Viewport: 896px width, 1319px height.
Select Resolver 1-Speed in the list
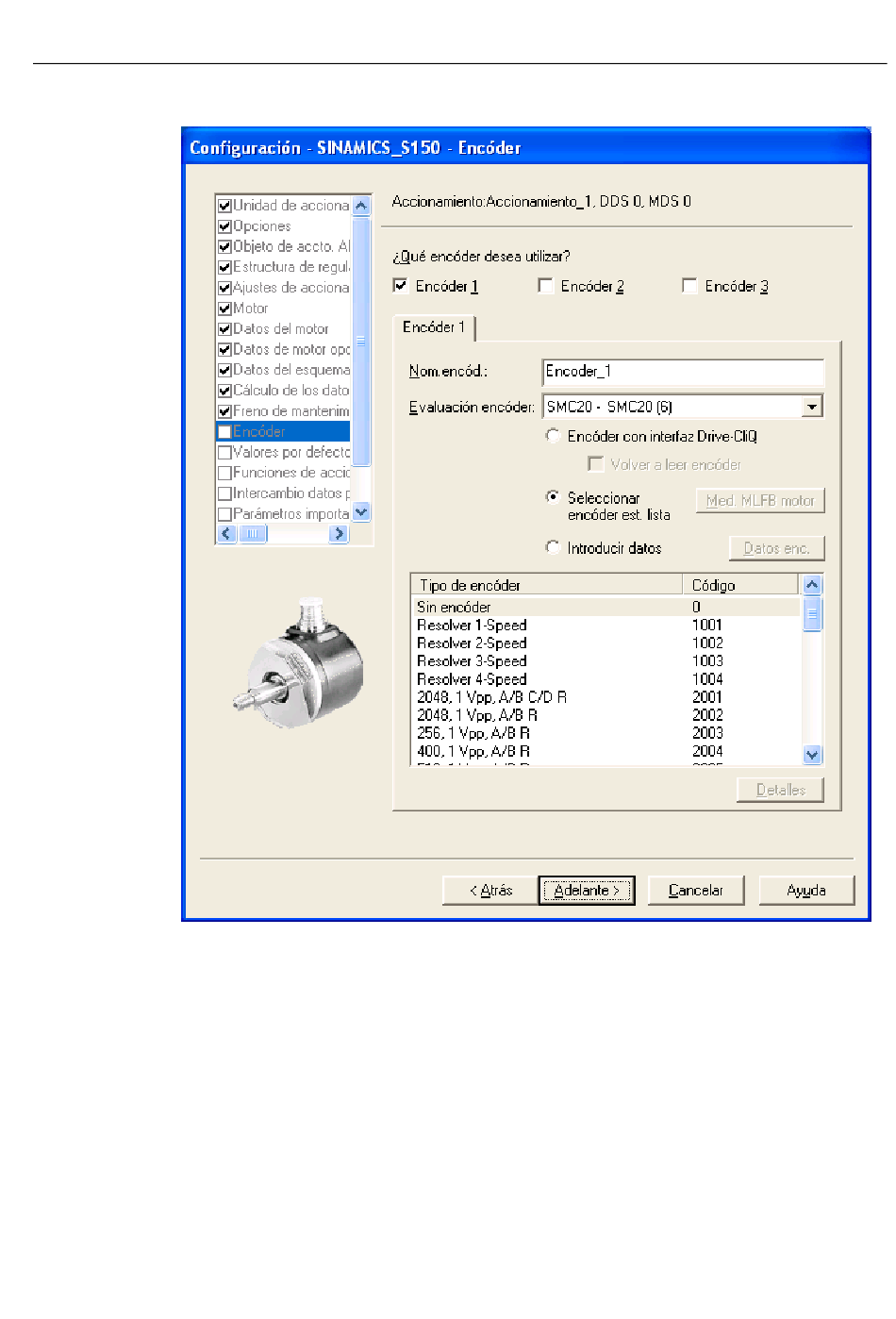pyautogui.click(x=607, y=625)
